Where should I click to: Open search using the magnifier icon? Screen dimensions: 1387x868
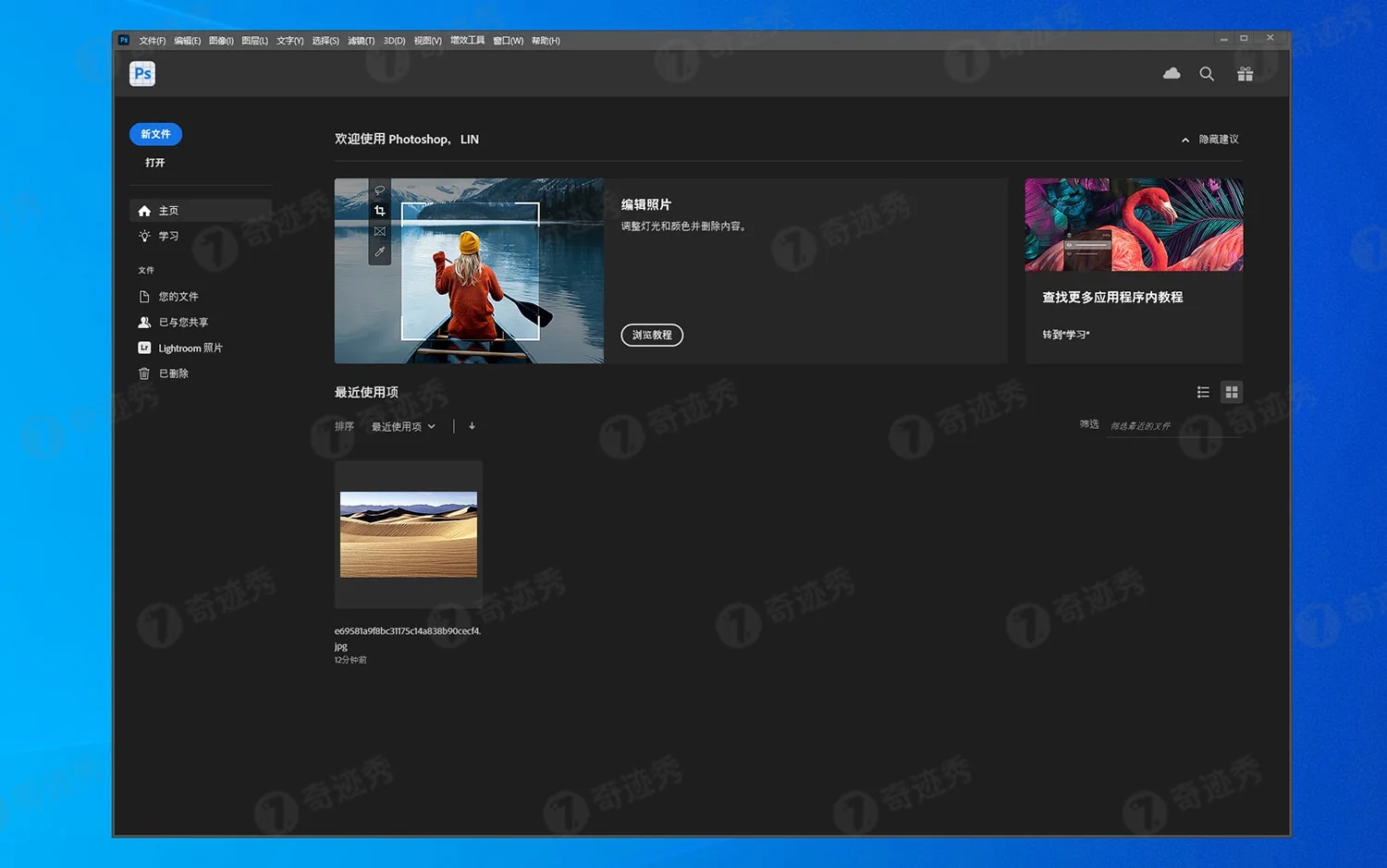tap(1207, 73)
